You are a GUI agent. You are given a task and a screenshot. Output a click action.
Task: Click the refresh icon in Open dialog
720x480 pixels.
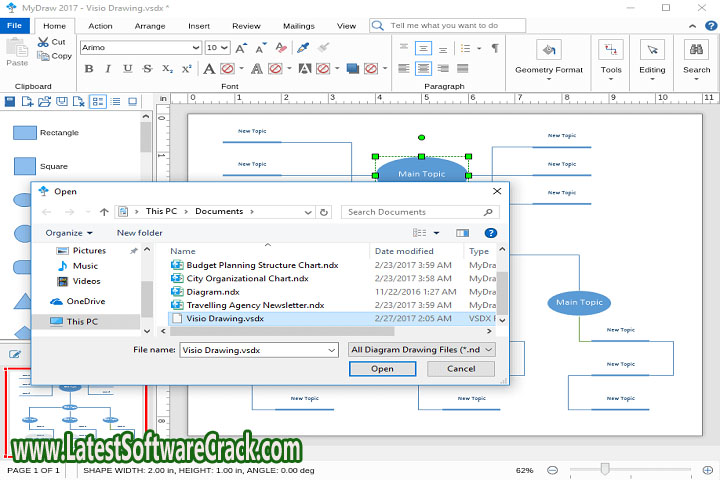coord(324,212)
